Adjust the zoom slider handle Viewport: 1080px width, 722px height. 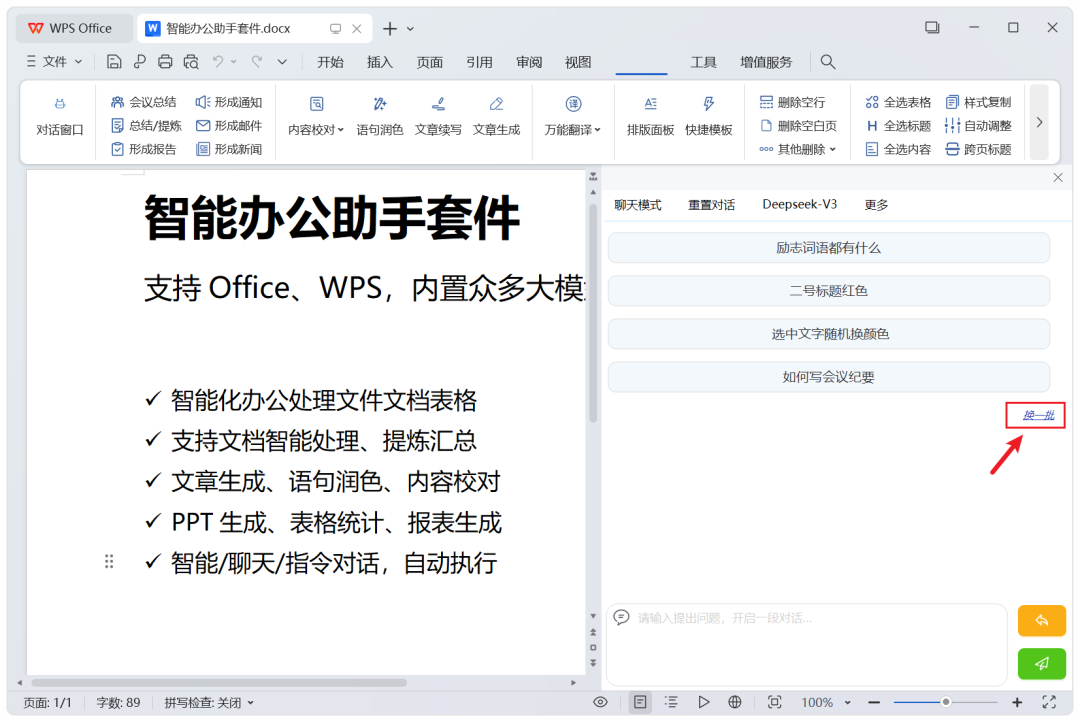pos(946,702)
